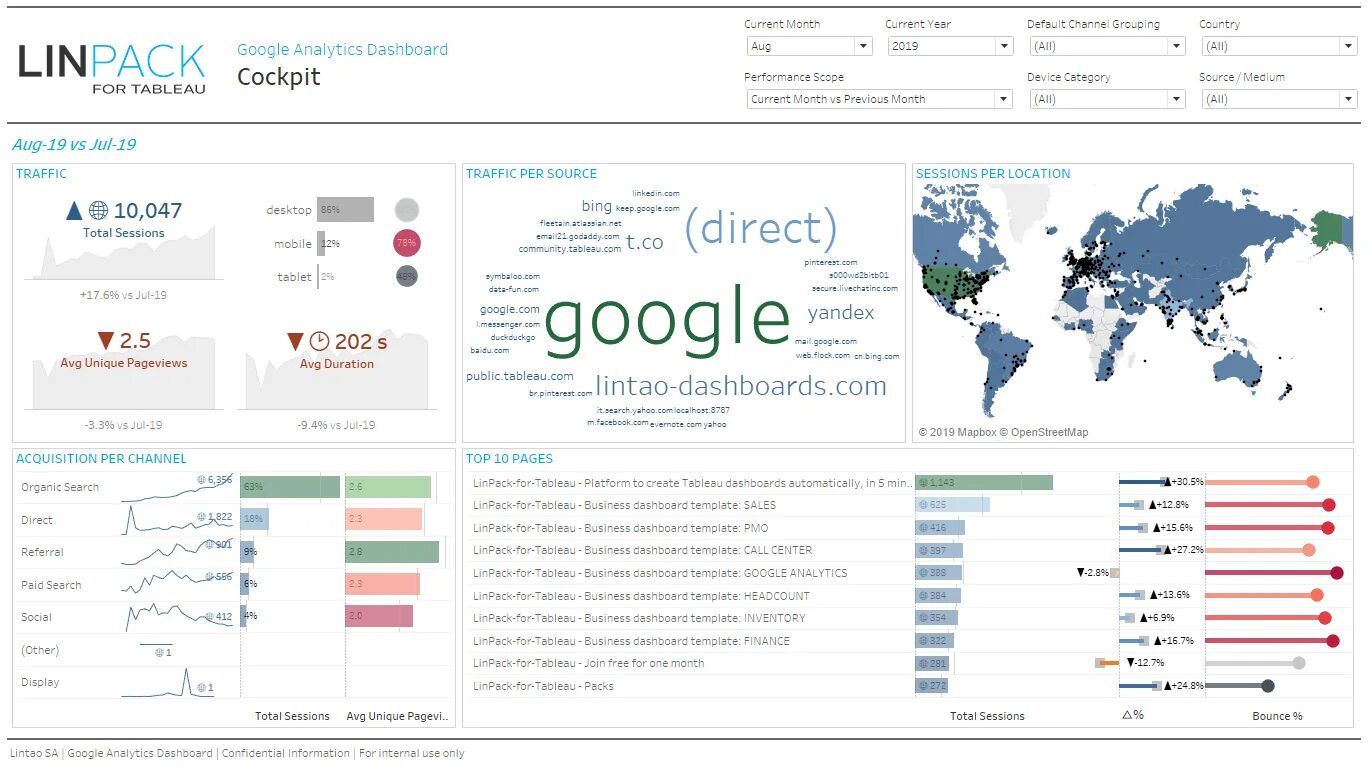
Task: Click the up triangle beside Total Sessions
Action: [73, 211]
